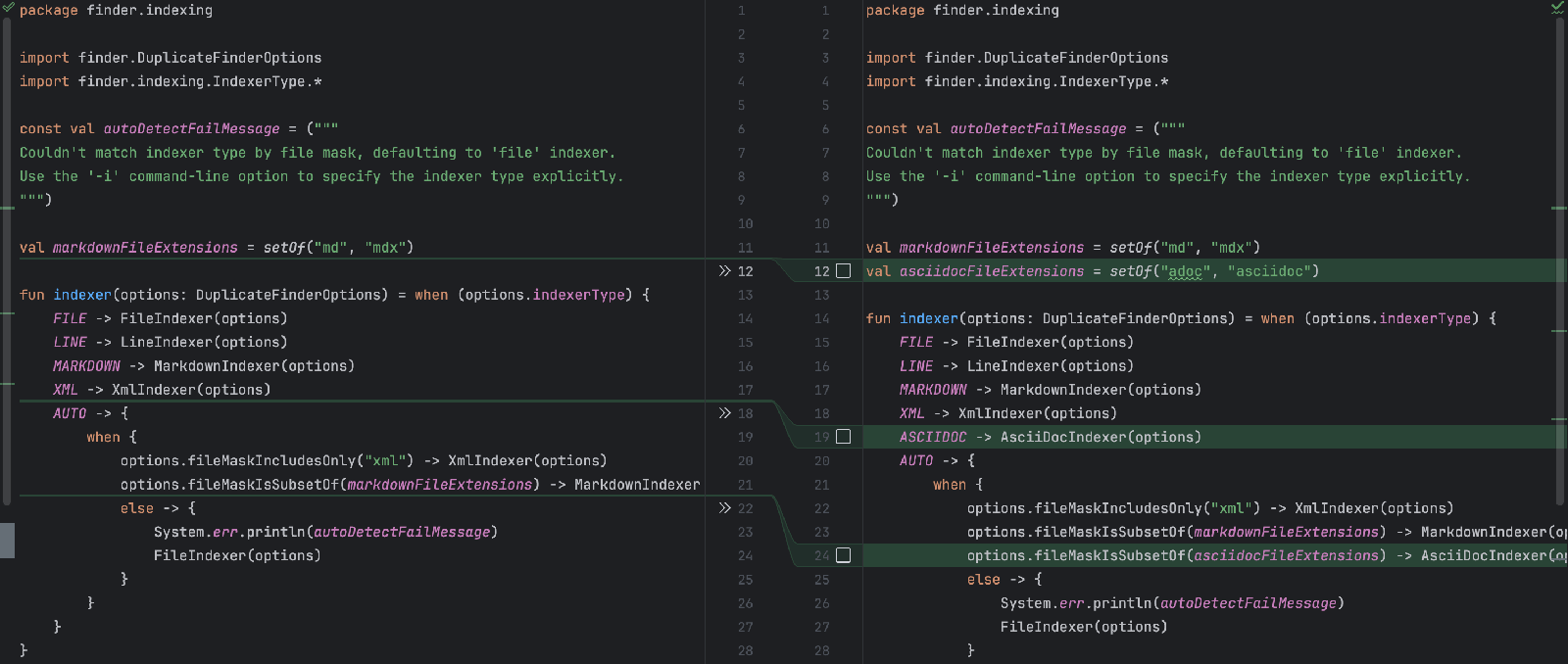
Task: Apply the line 18 change with the double-arrow icon
Action: (725, 413)
